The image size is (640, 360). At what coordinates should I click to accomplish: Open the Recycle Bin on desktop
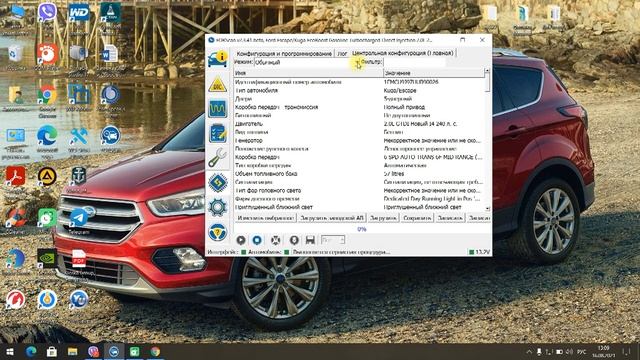tap(16, 55)
